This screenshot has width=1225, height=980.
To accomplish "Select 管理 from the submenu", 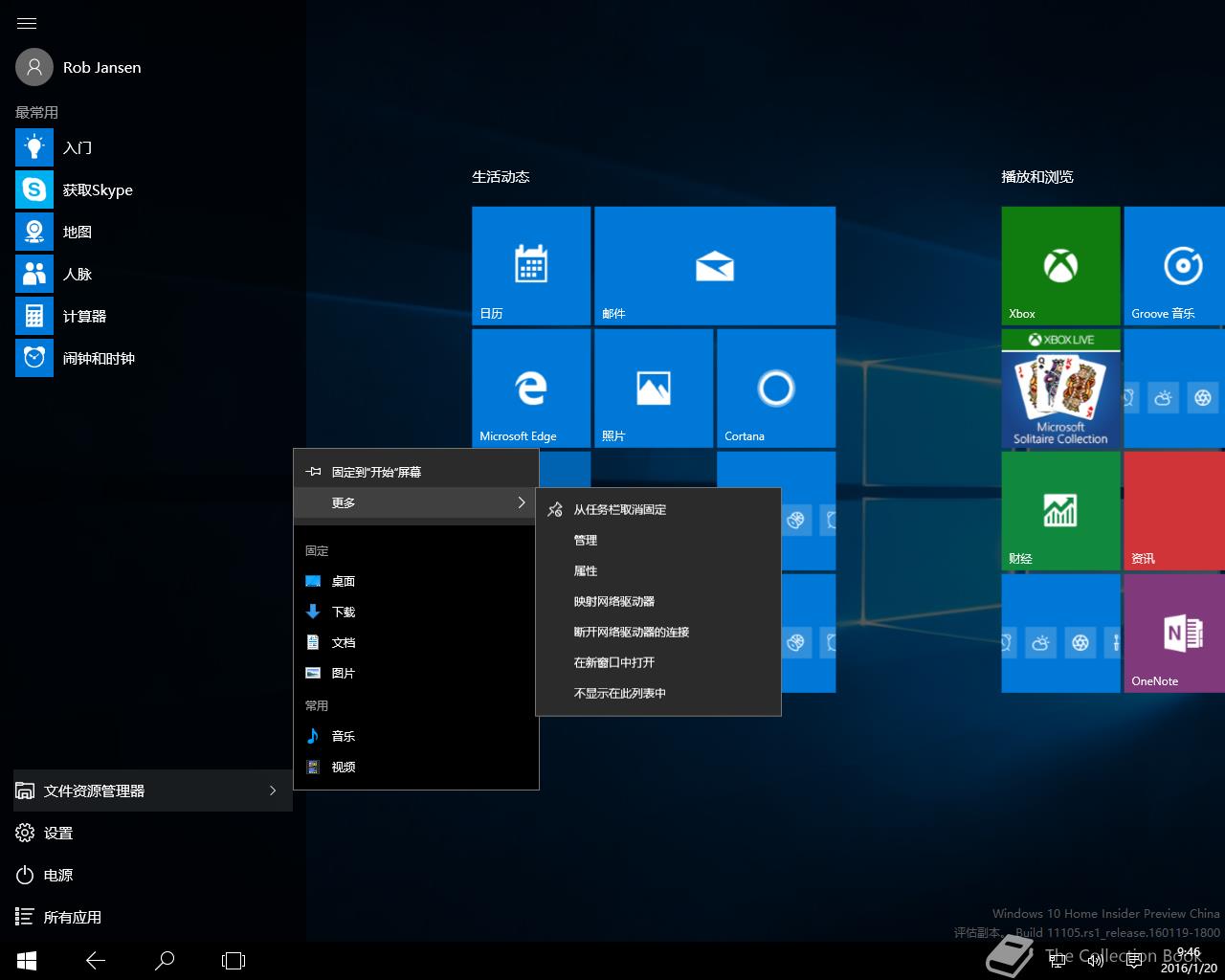I will [x=658, y=540].
